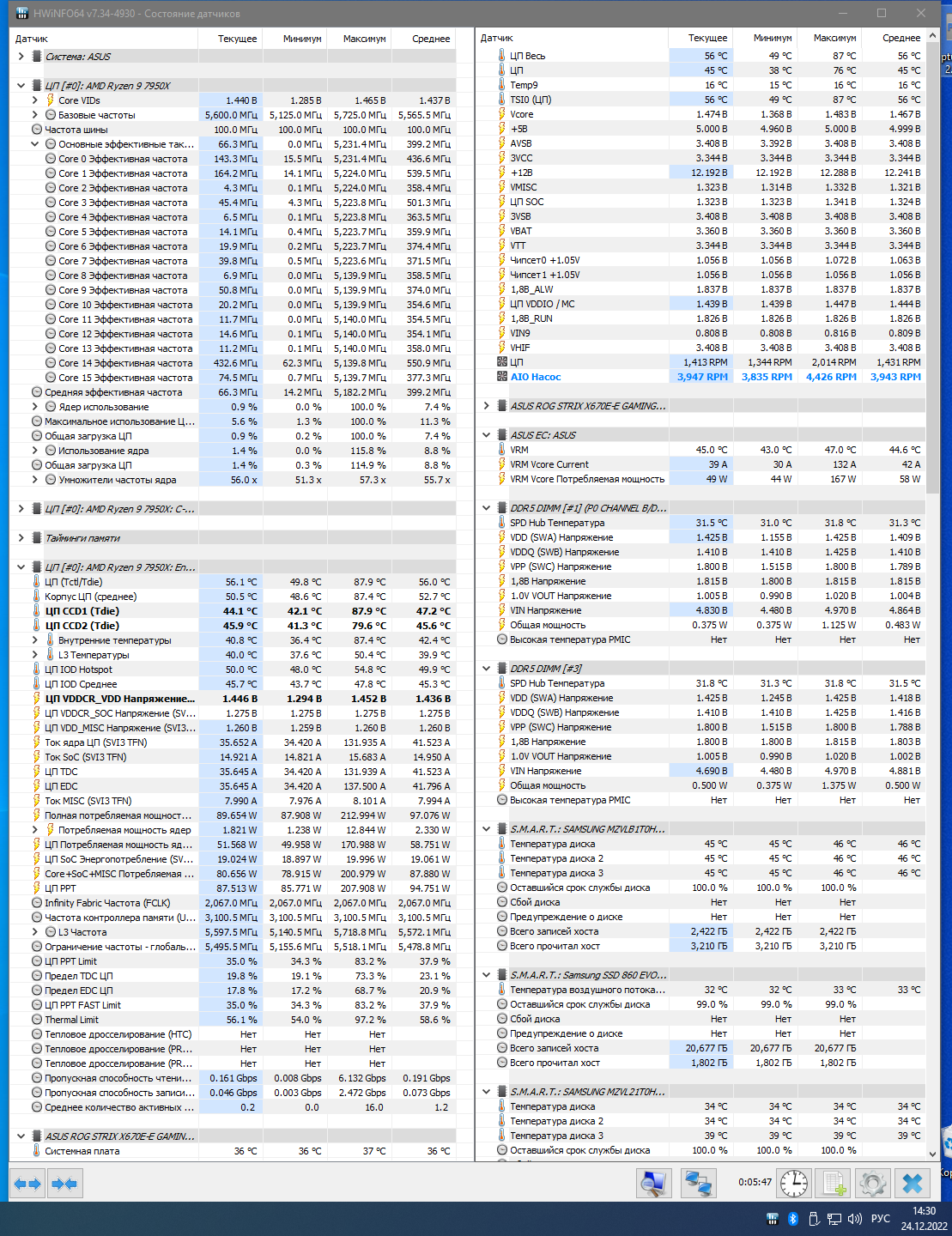Image resolution: width=952 pixels, height=1236 pixels.
Task: Click the clock reset timer button
Action: tap(794, 1184)
